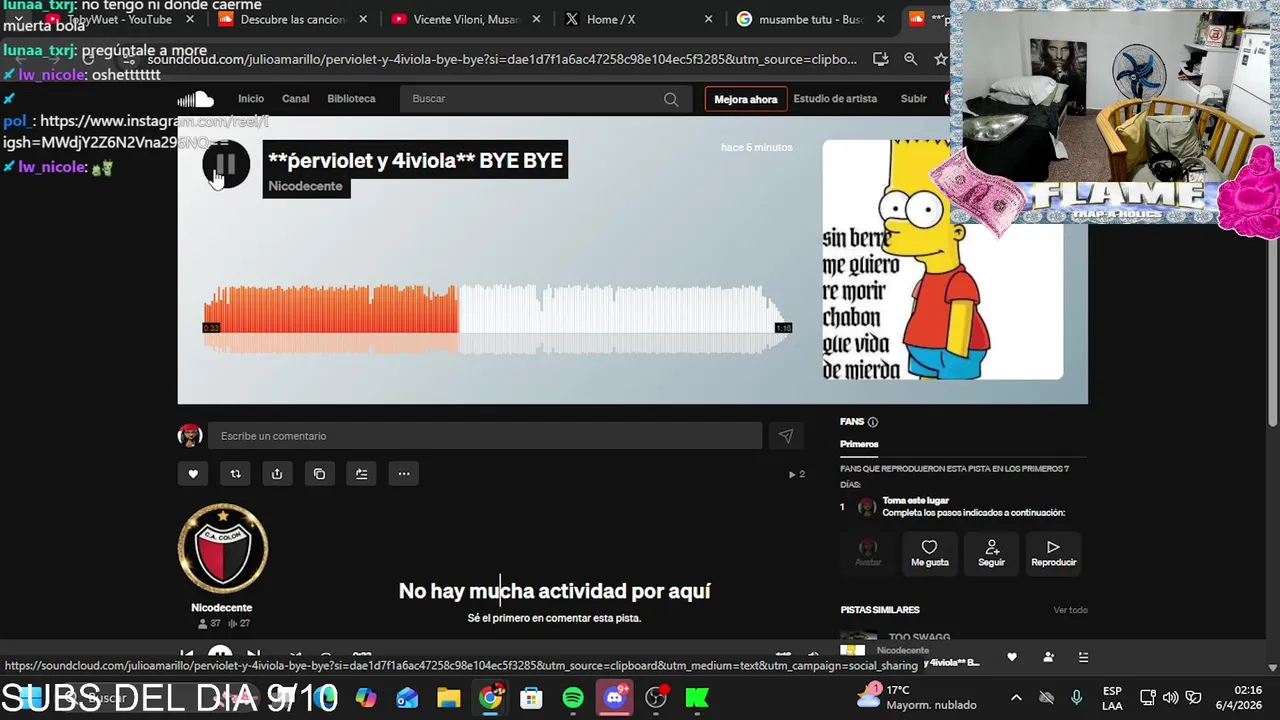Click the Mejora ahora upgrade button
The width and height of the screenshot is (1280, 720).
point(746,99)
